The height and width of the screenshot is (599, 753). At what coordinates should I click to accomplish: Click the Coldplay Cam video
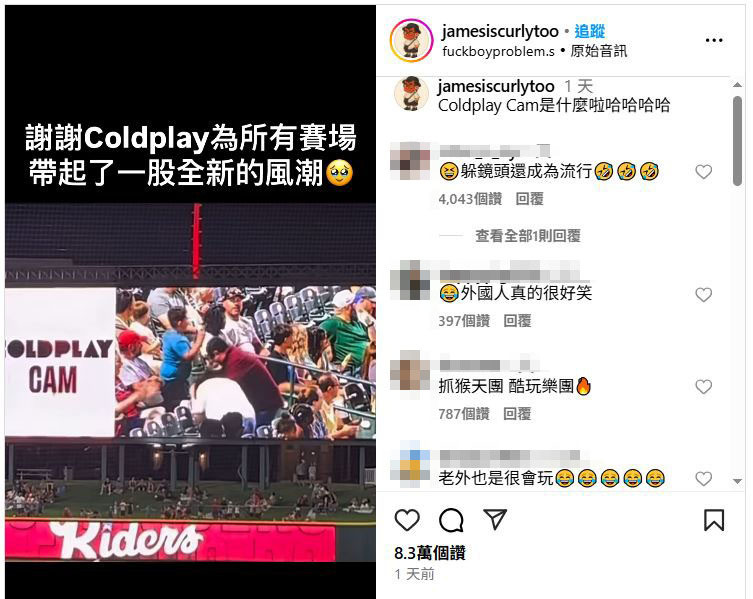191,302
